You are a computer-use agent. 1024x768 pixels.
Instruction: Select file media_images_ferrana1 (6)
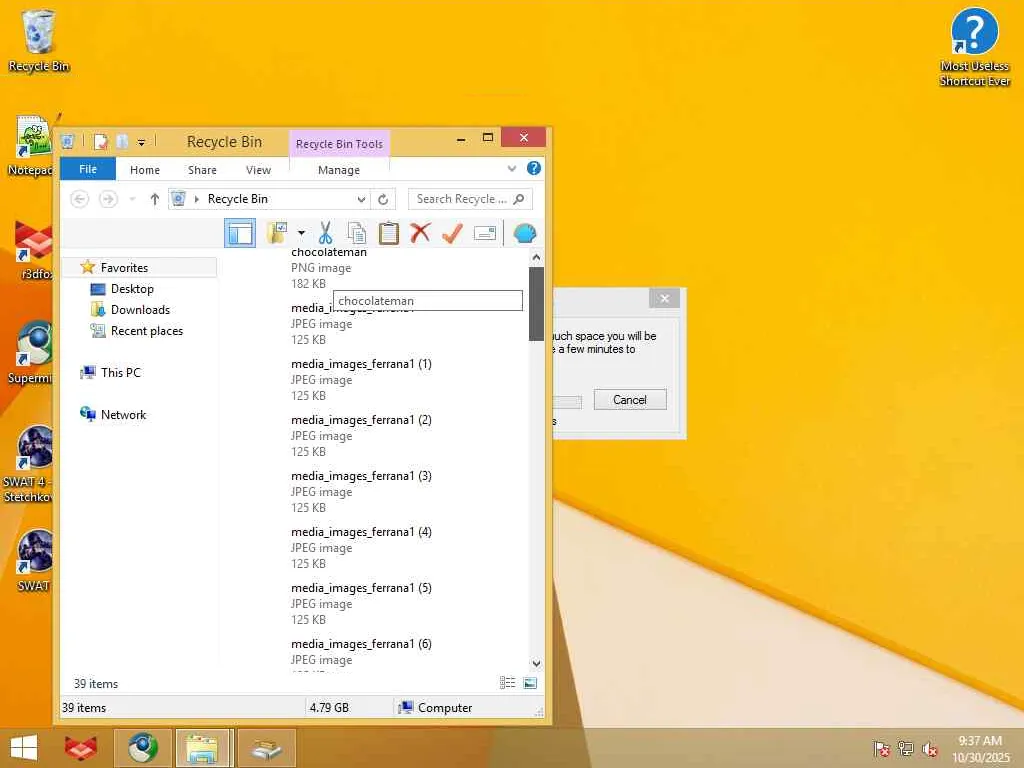click(x=361, y=652)
